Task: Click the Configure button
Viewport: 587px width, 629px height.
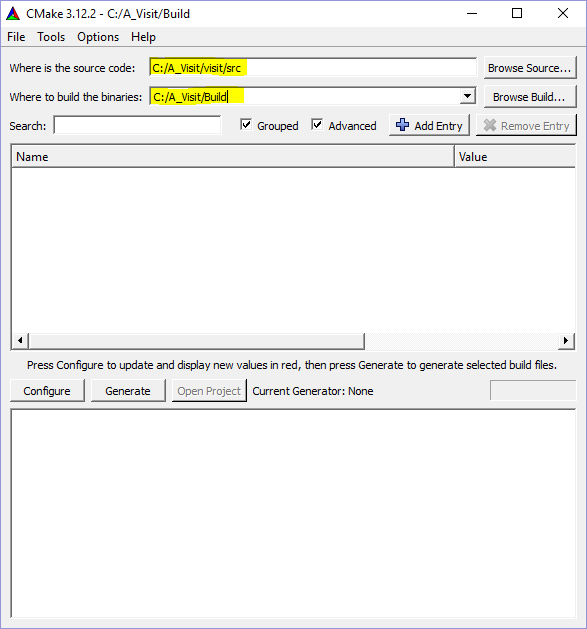Action: (47, 391)
